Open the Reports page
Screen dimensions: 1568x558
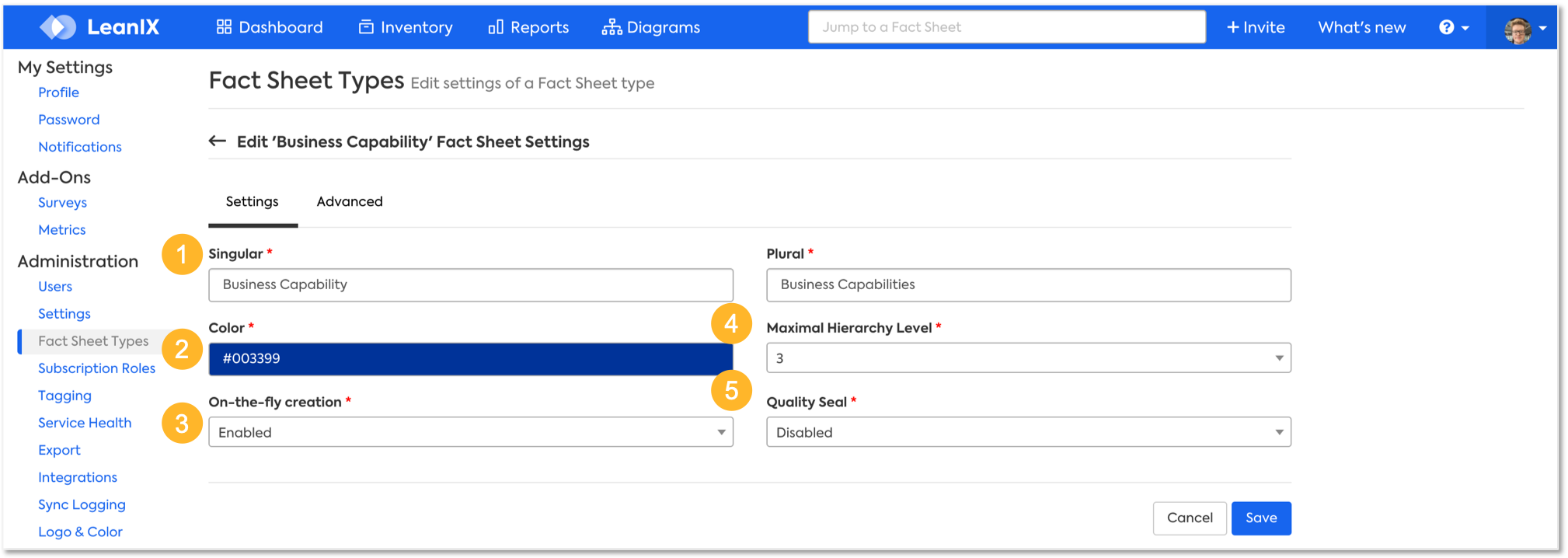(x=528, y=27)
